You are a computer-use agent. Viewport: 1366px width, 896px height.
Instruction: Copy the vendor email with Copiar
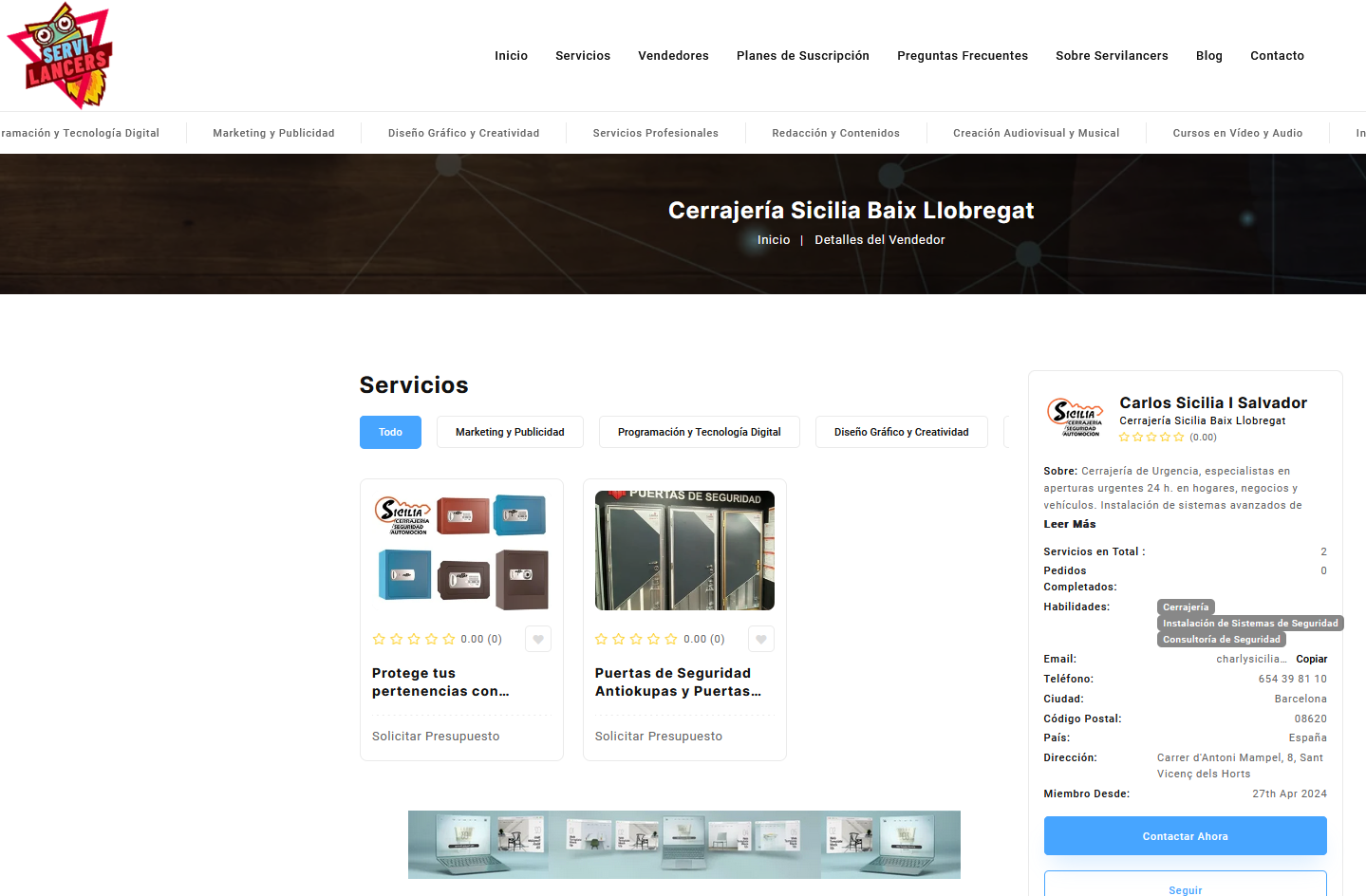1312,659
